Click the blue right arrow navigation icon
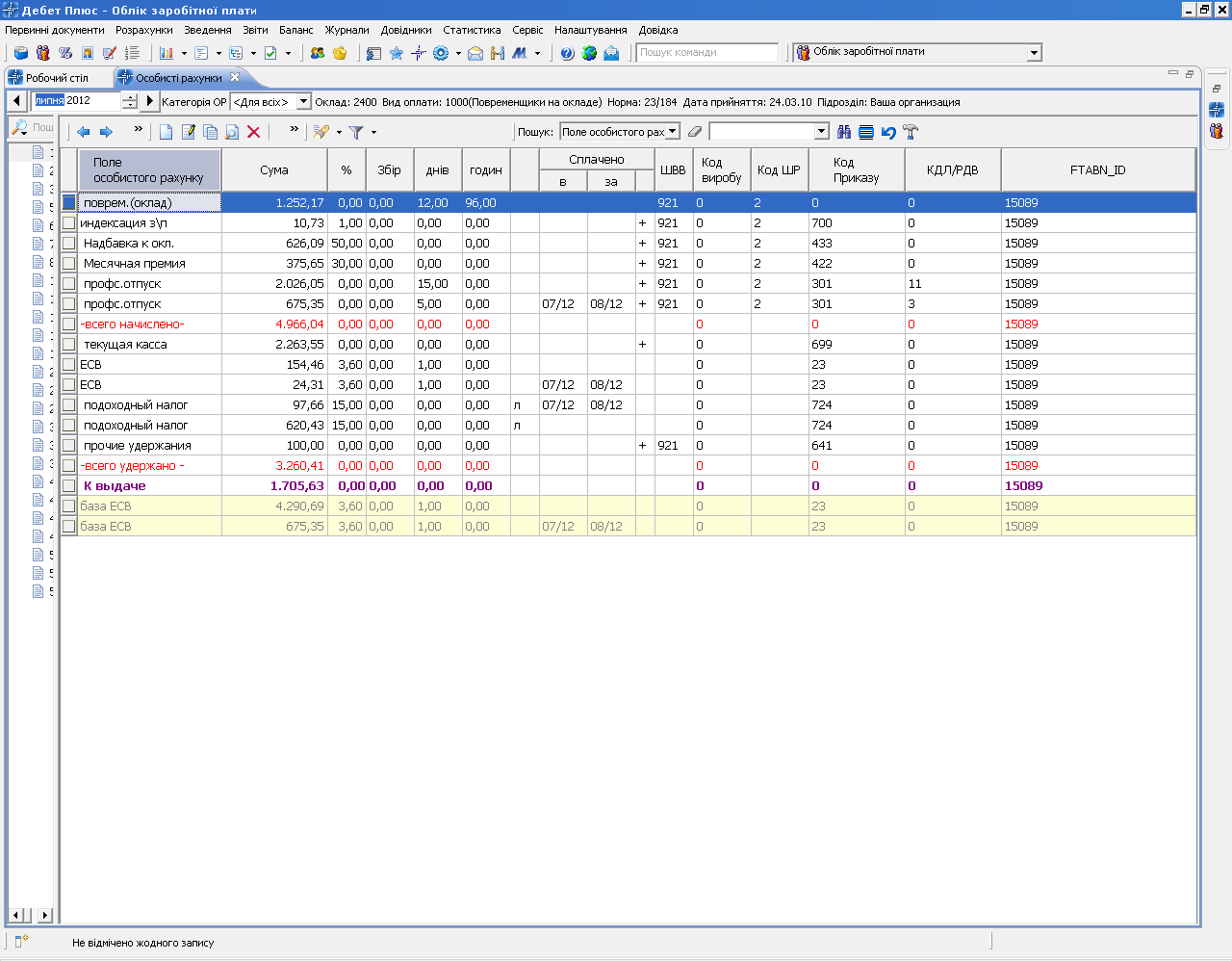This screenshot has height=961, width=1232. point(107,132)
